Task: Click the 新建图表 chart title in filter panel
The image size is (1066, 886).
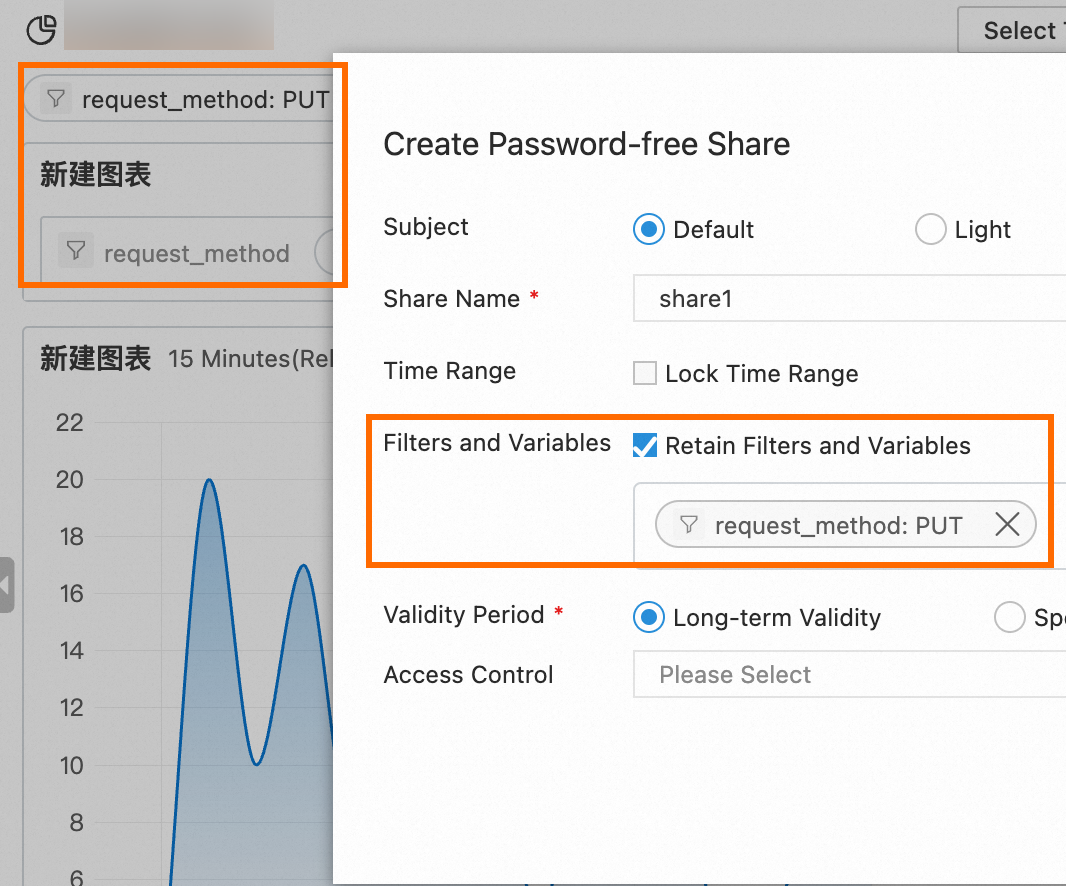Action: click(x=95, y=175)
